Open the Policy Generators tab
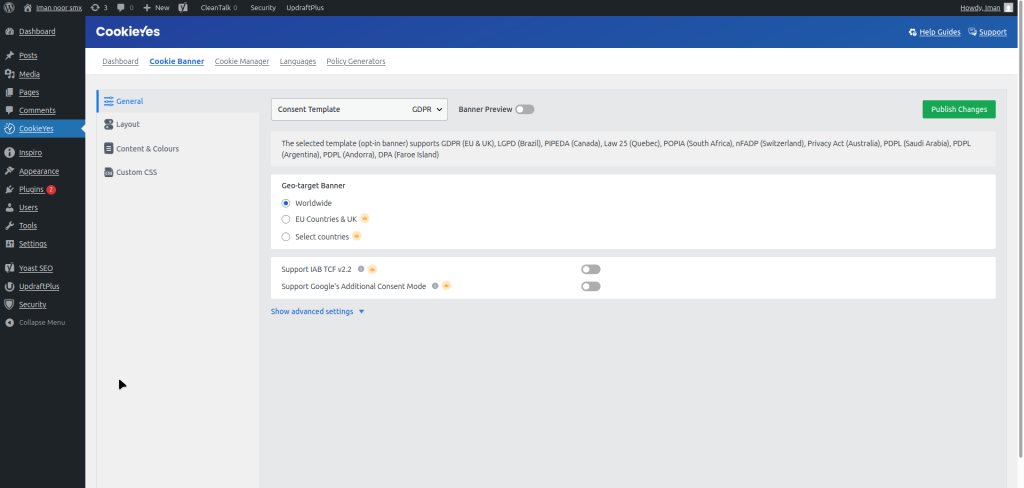 coord(356,62)
